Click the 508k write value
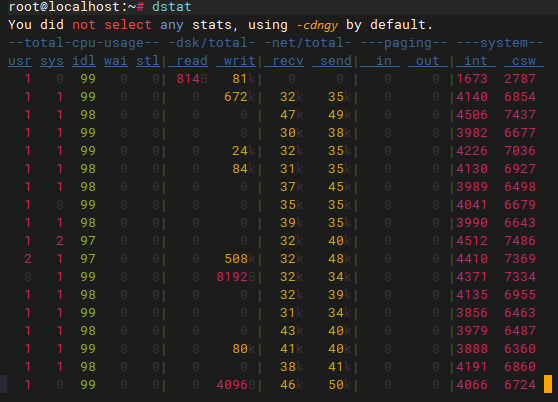 pos(239,259)
